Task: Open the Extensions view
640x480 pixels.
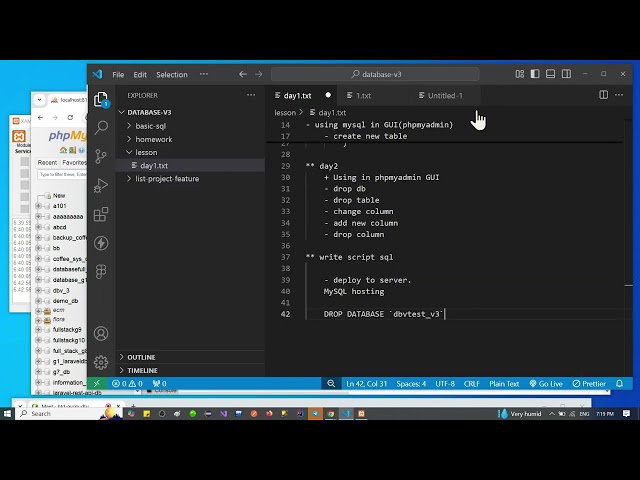Action: [101, 214]
